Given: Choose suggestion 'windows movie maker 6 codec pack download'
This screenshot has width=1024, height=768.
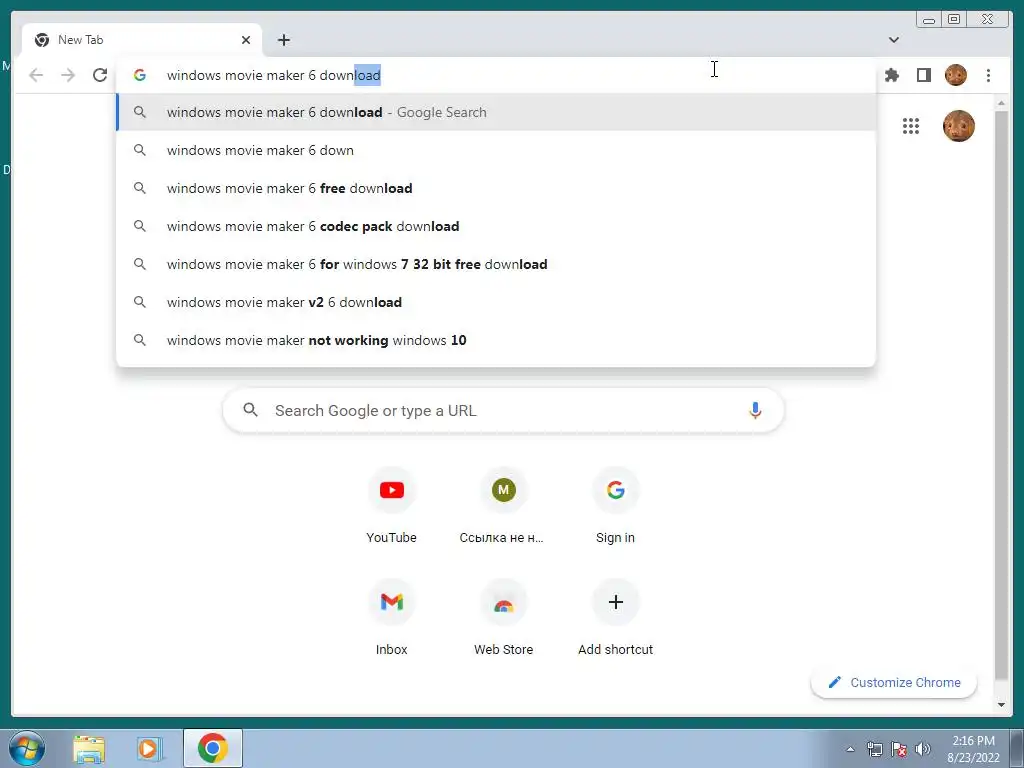Looking at the screenshot, I should click(x=496, y=226).
